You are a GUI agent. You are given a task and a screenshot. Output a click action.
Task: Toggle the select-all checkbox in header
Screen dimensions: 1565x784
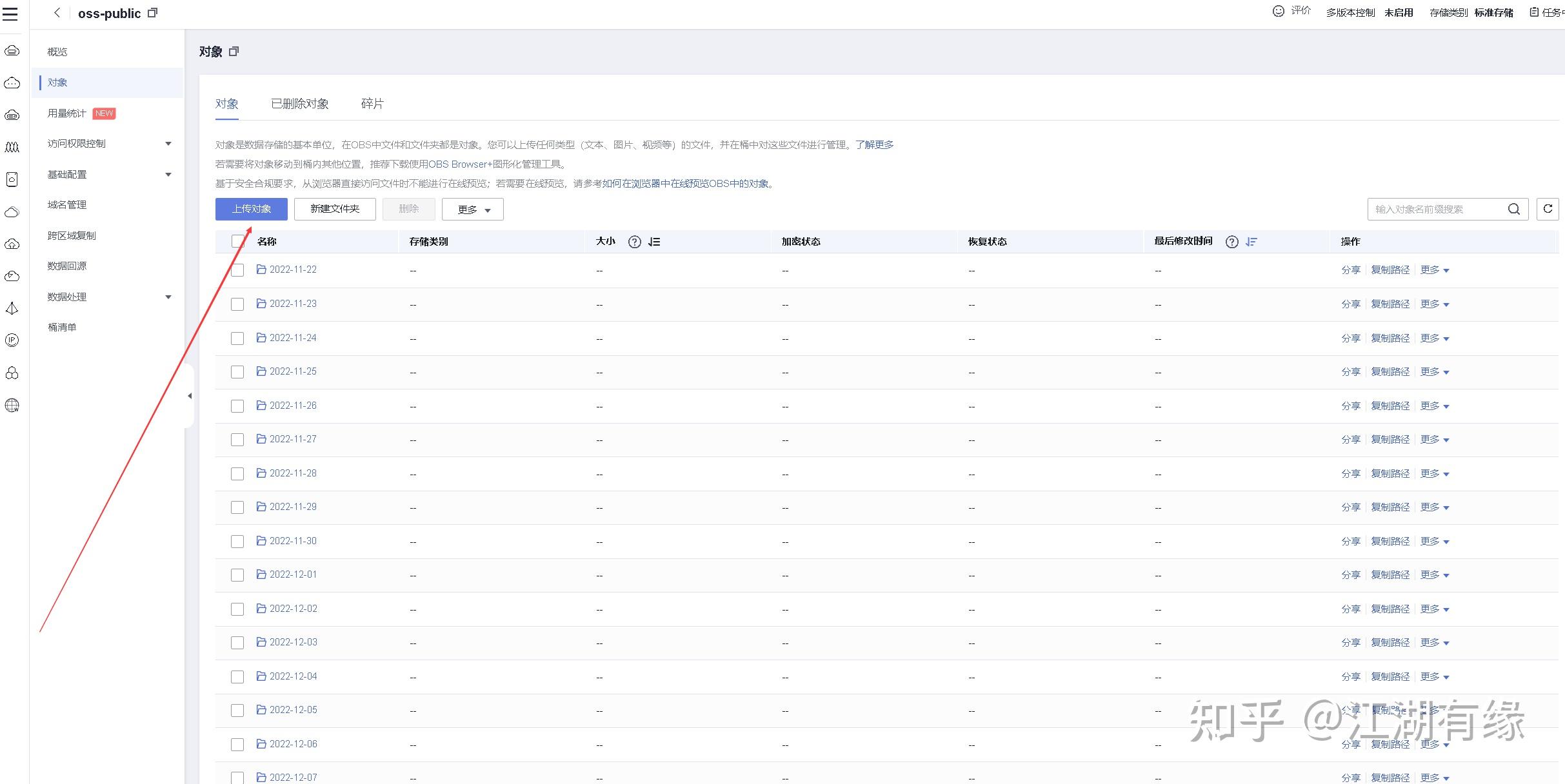click(x=238, y=242)
